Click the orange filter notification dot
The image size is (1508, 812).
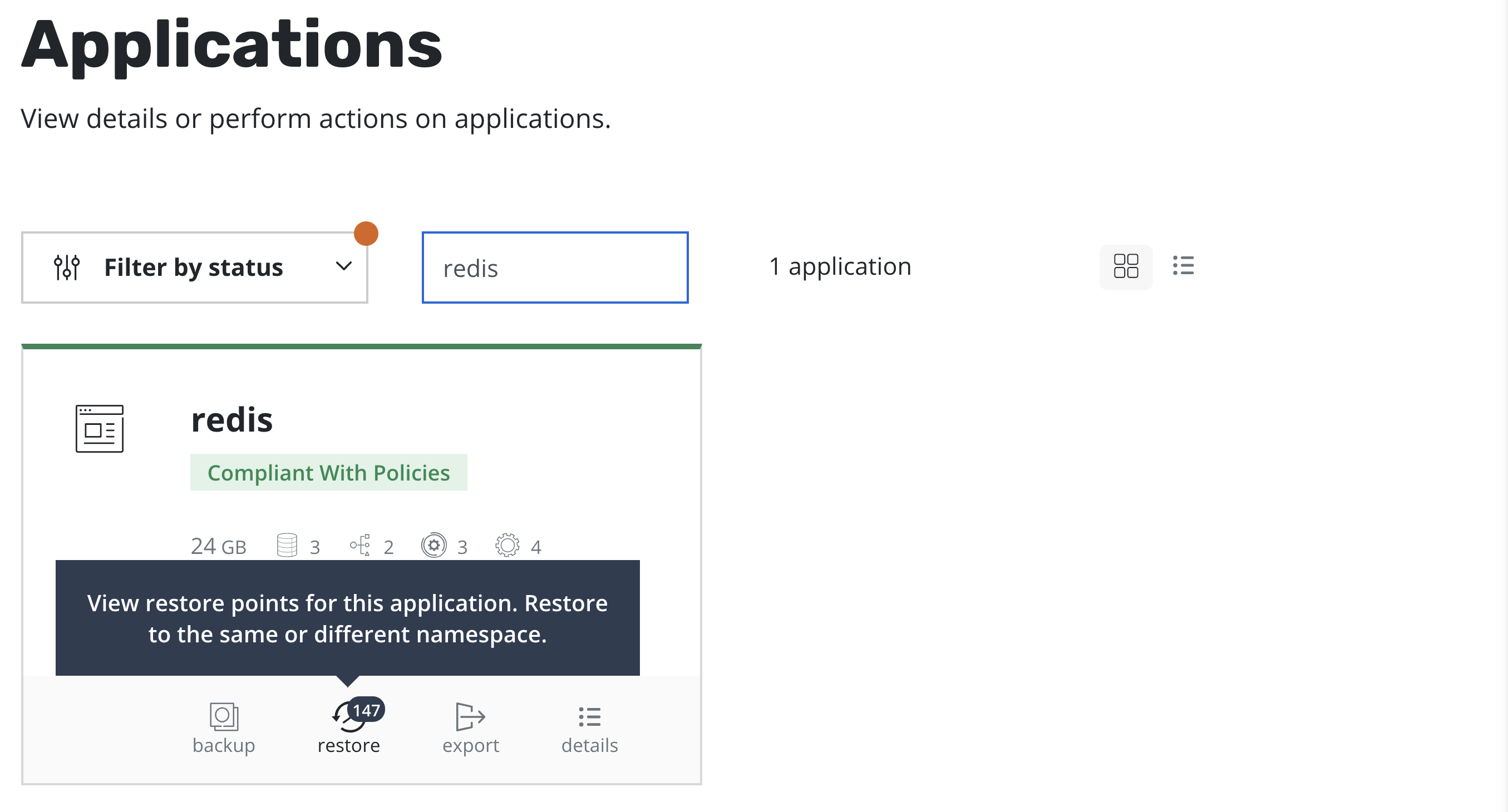pyautogui.click(x=366, y=233)
